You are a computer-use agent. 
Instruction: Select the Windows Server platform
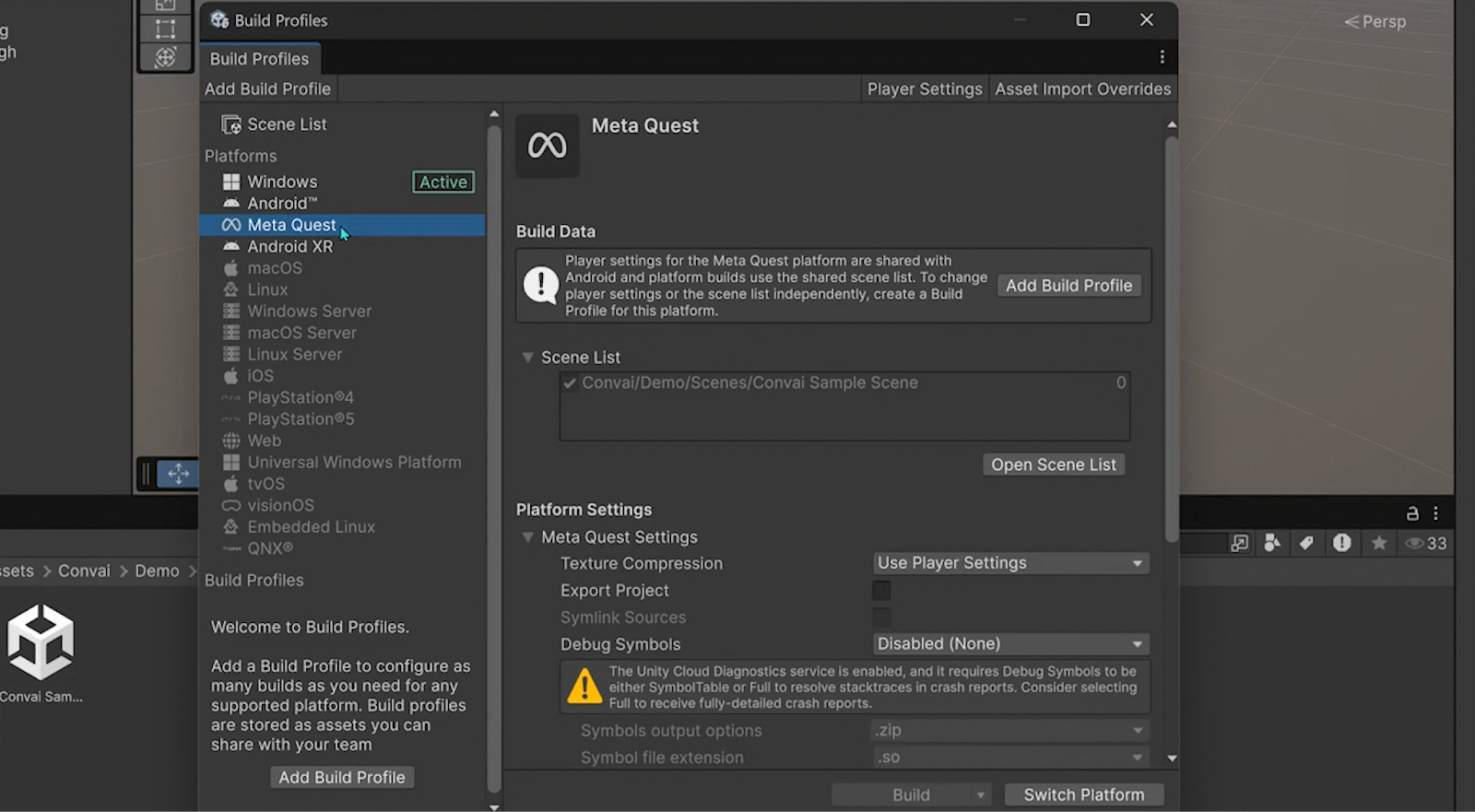[x=342, y=312]
